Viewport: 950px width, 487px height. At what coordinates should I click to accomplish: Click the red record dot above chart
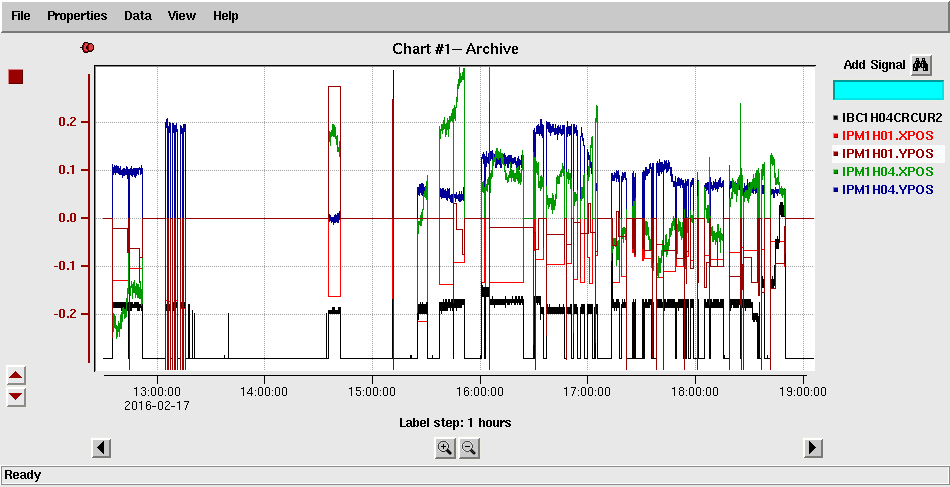88,47
